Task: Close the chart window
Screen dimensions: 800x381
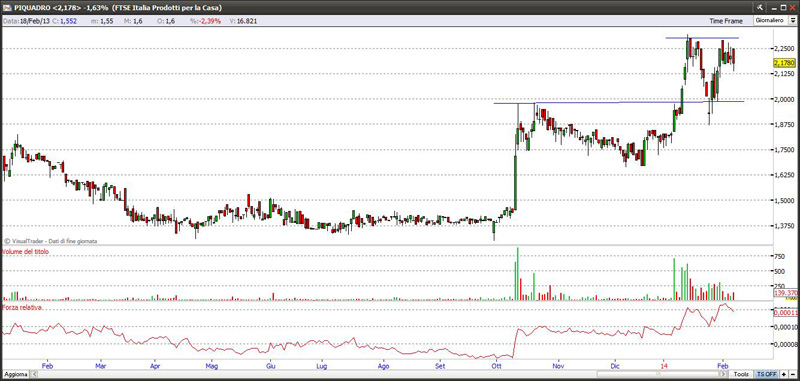Action: point(792,7)
